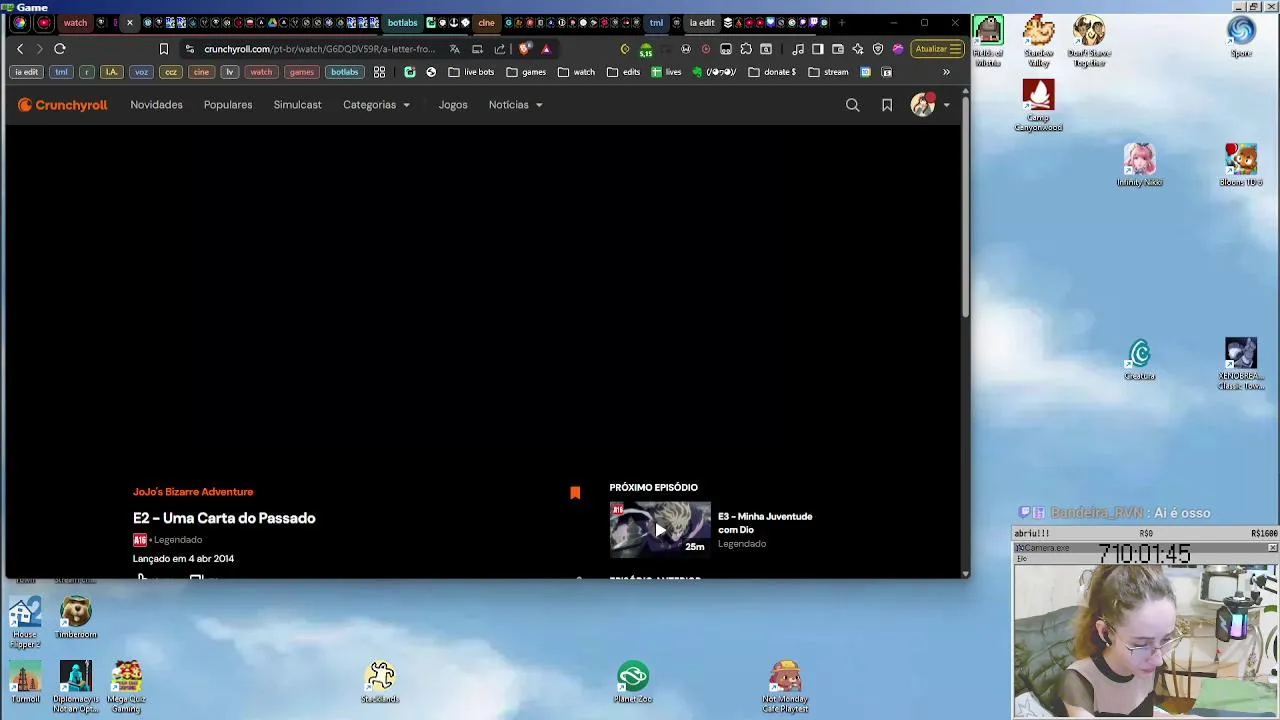Screen dimensions: 1280x720
Task: Launch XENOBREAKERS desktop icon
Action: pyautogui.click(x=1241, y=364)
